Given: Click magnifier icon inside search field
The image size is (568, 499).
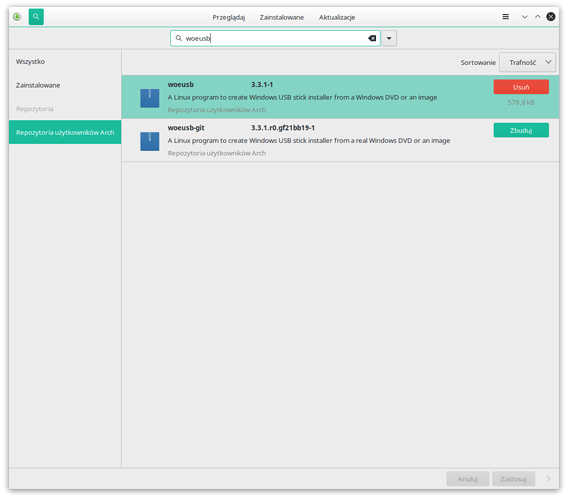Looking at the screenshot, I should 179,38.
